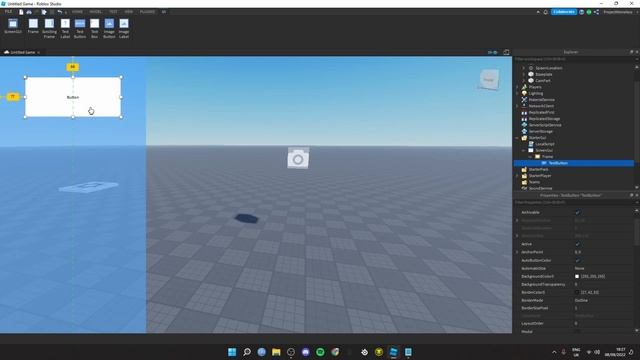Insert an Image Button element
Image resolution: width=640 pixels, height=360 pixels.
click(109, 28)
